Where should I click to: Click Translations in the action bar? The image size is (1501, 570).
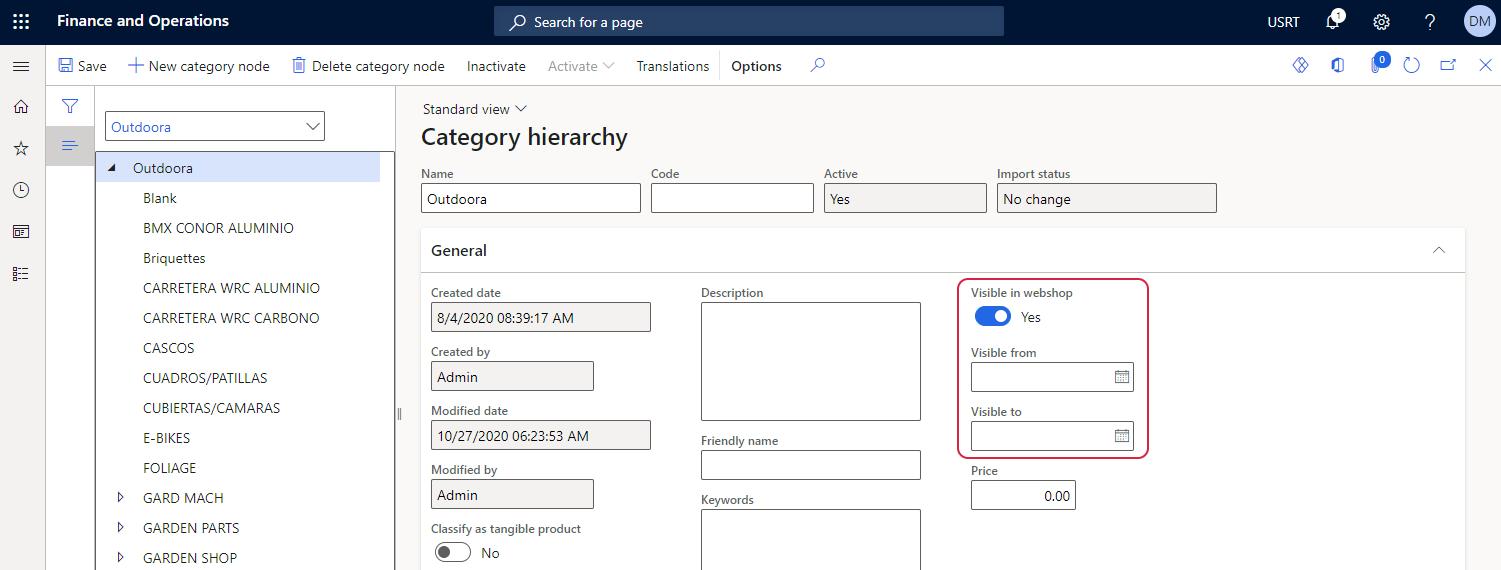[x=672, y=66]
